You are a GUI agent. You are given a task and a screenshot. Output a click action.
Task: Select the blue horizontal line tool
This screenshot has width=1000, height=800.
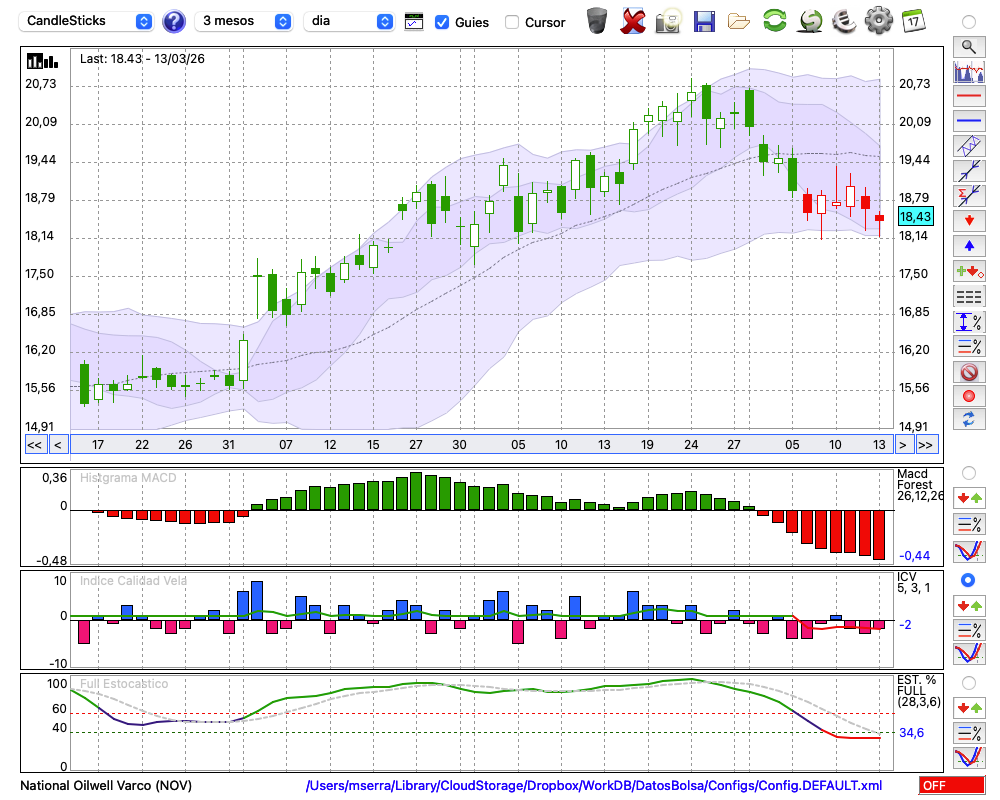coord(969,121)
